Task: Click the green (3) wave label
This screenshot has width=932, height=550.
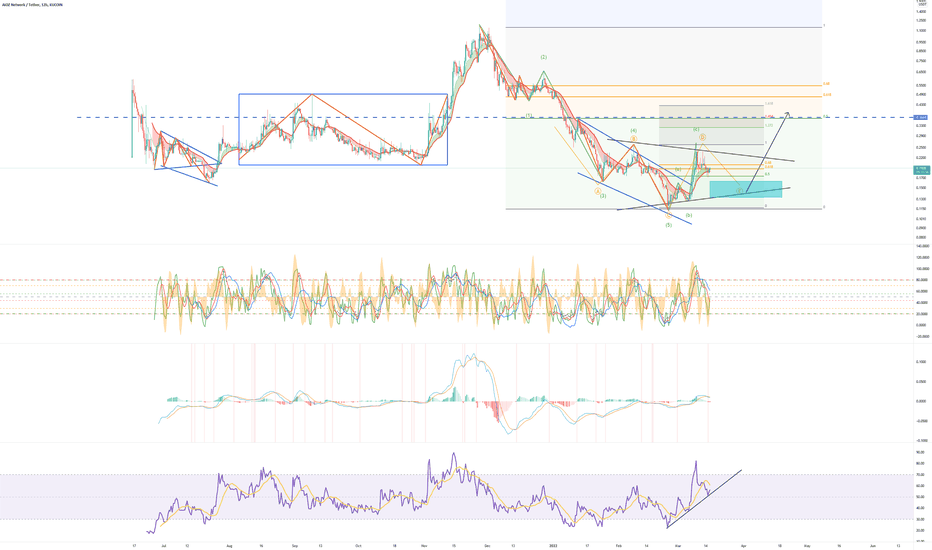Action: pyautogui.click(x=603, y=196)
